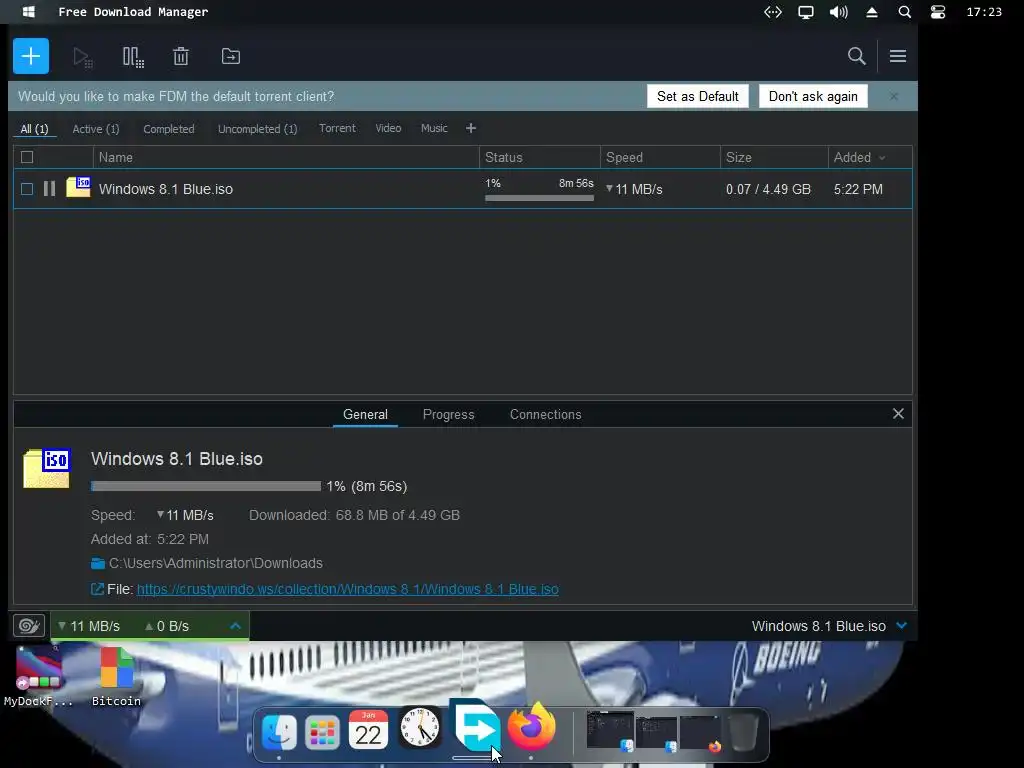Image resolution: width=1024 pixels, height=768 pixels.
Task: Open search in Free Download Manager
Action: click(856, 56)
